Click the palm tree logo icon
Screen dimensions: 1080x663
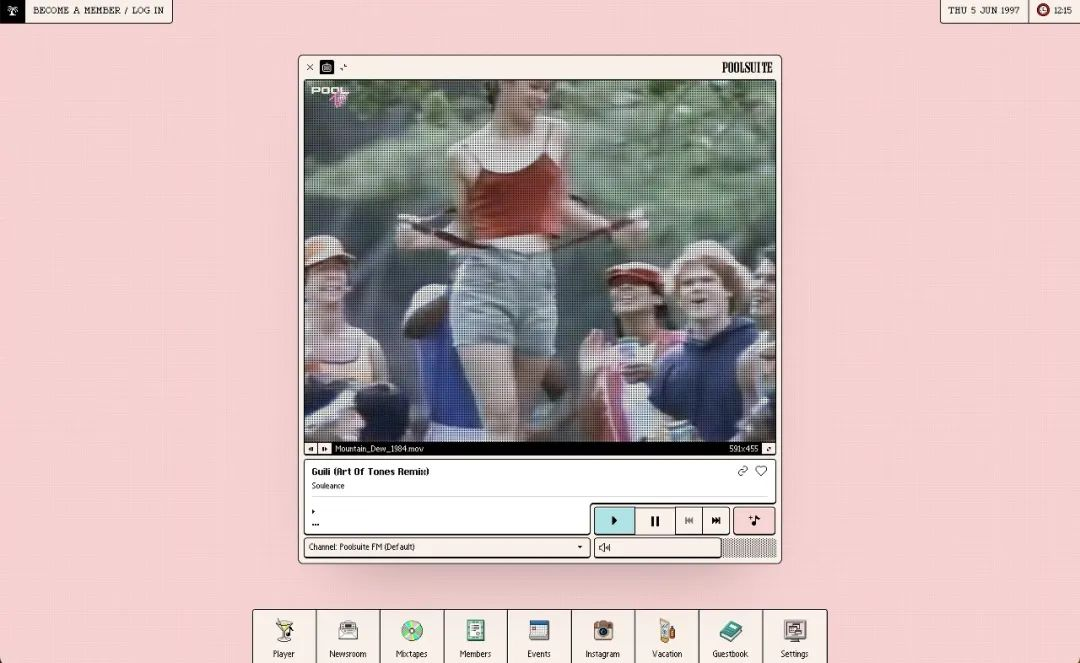pos(12,11)
